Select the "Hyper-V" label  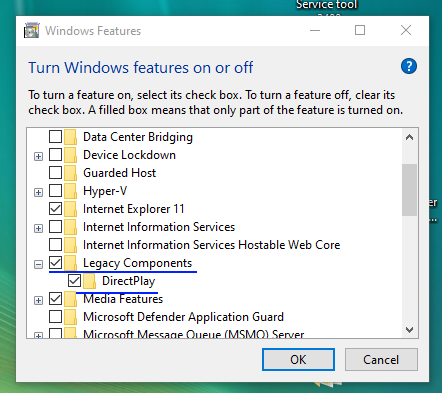[x=105, y=191]
